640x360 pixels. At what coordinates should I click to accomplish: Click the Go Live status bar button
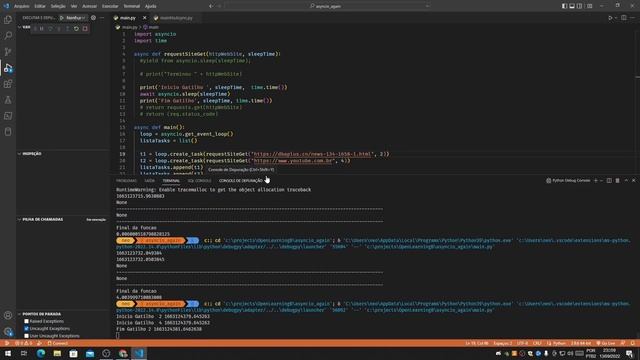tap(606, 343)
